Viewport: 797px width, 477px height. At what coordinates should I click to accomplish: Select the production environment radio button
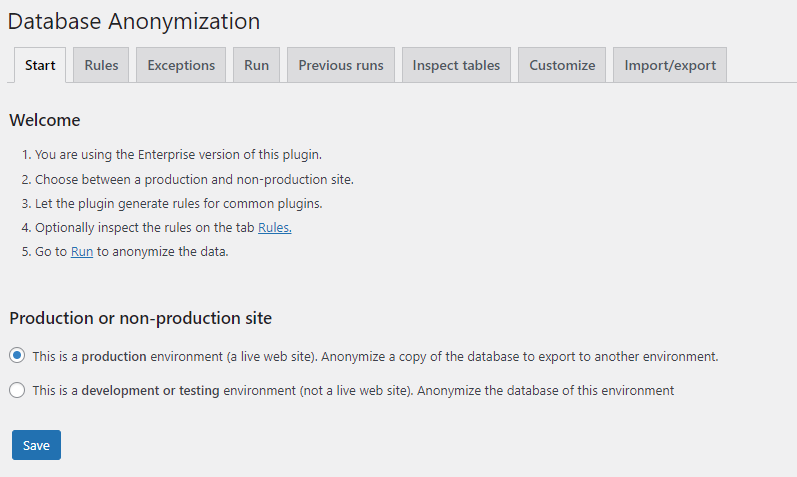click(x=17, y=355)
